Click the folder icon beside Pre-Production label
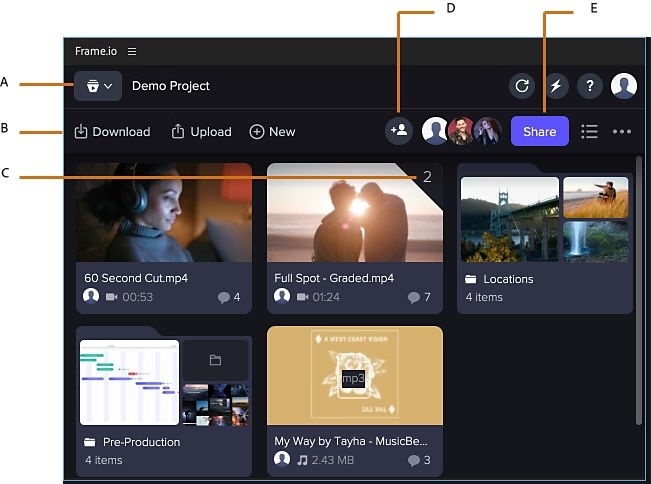 (90, 442)
